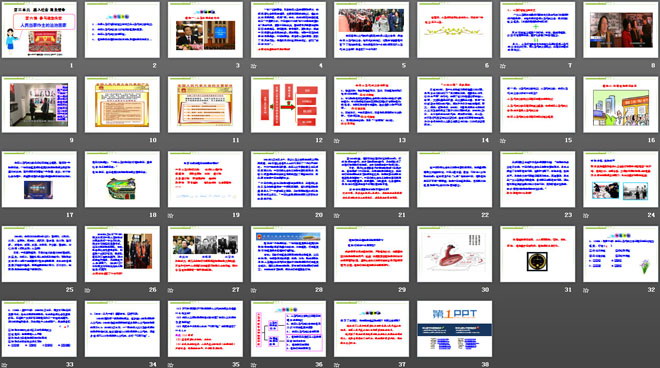This screenshot has width=660, height=368.
Task: Select slide 36 pink mind-map thumbnail
Action: point(288,328)
